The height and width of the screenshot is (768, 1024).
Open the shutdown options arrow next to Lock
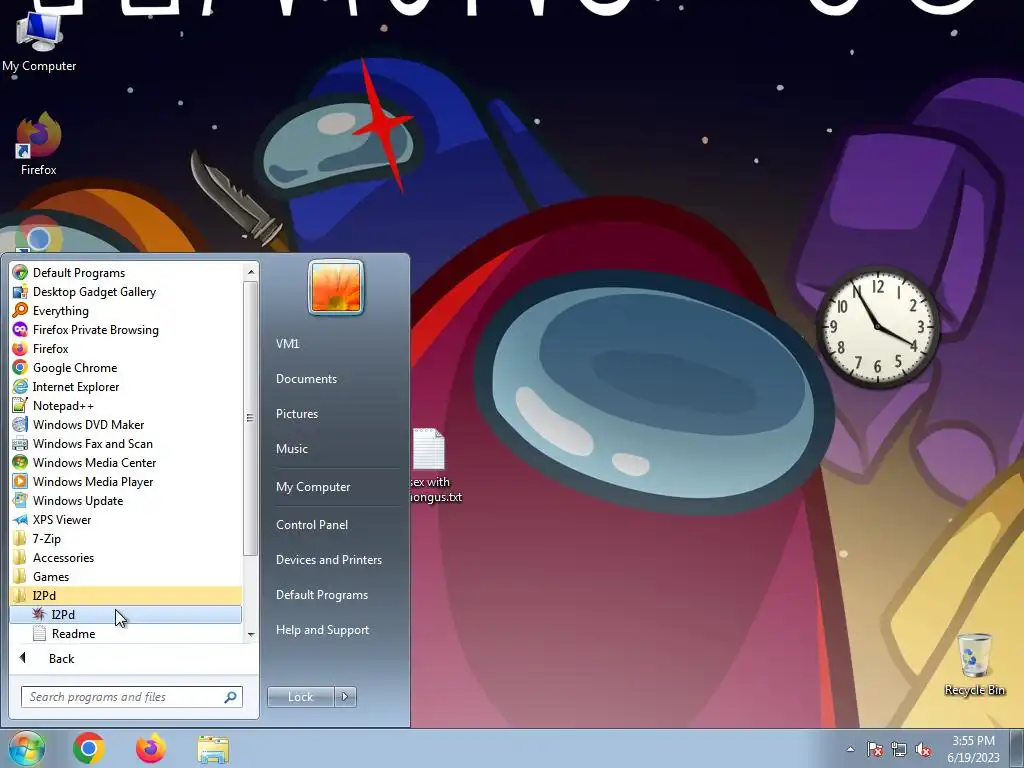(345, 697)
